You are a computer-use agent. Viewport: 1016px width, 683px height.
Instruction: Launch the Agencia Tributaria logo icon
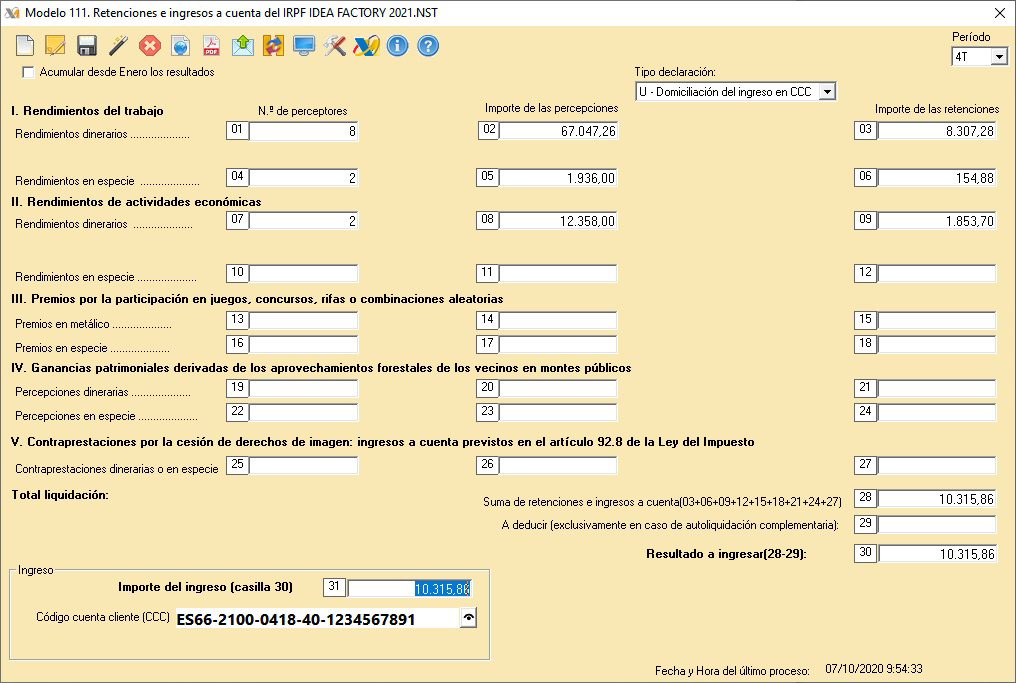tap(367, 45)
